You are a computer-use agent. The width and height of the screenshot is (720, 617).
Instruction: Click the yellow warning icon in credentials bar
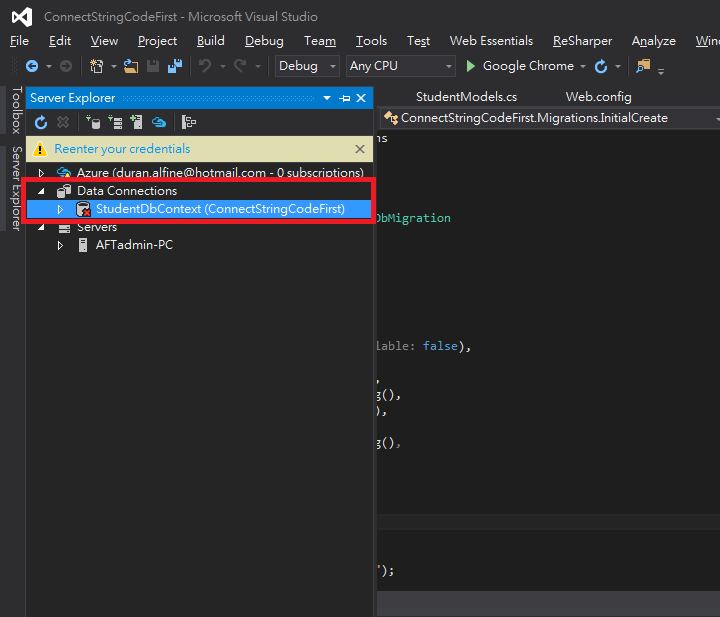[40, 149]
